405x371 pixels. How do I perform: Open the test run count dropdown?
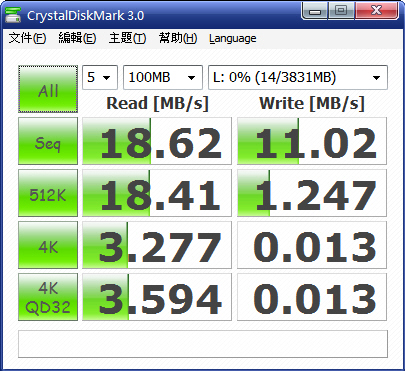[x=100, y=78]
